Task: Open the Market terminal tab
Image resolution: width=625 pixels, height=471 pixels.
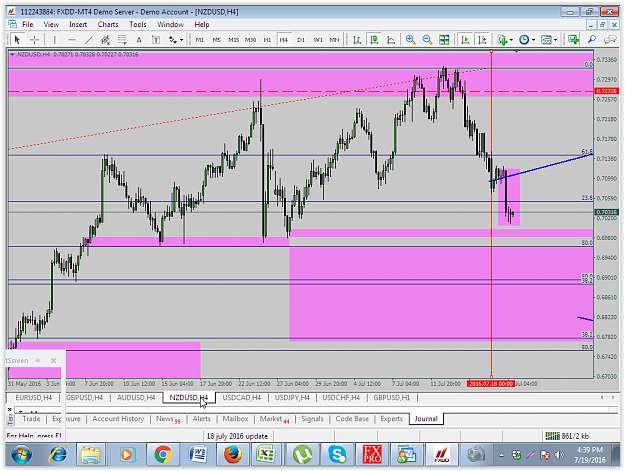Action: (x=274, y=419)
